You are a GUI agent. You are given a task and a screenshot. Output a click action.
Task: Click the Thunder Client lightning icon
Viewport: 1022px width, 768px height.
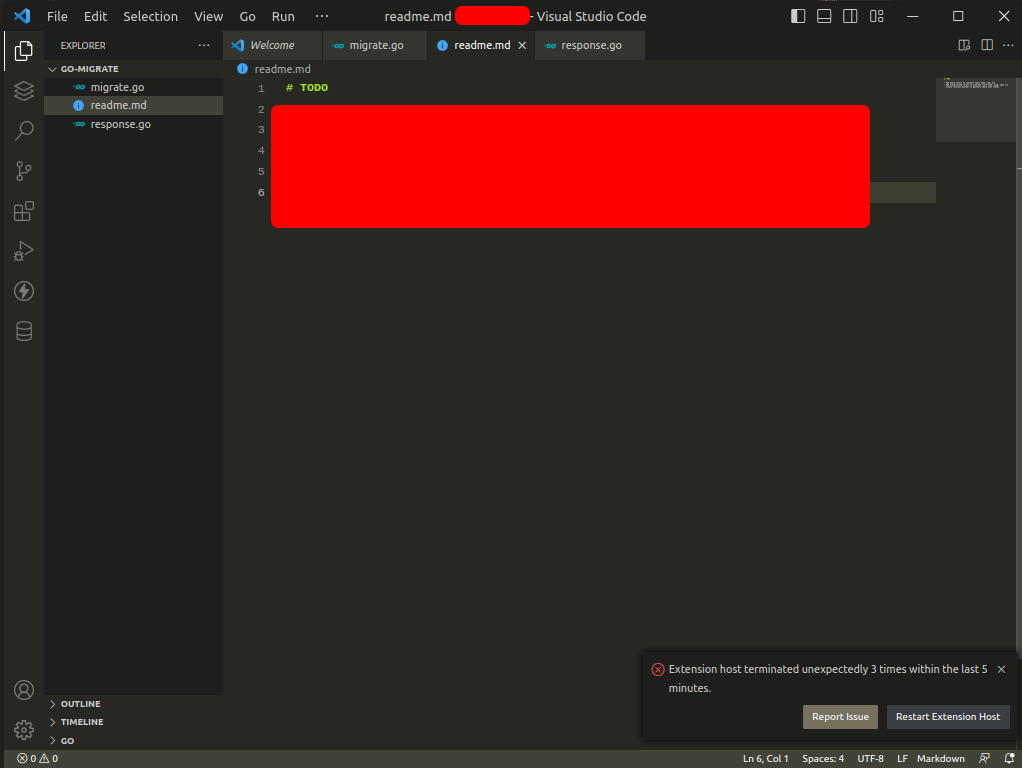[x=23, y=291]
